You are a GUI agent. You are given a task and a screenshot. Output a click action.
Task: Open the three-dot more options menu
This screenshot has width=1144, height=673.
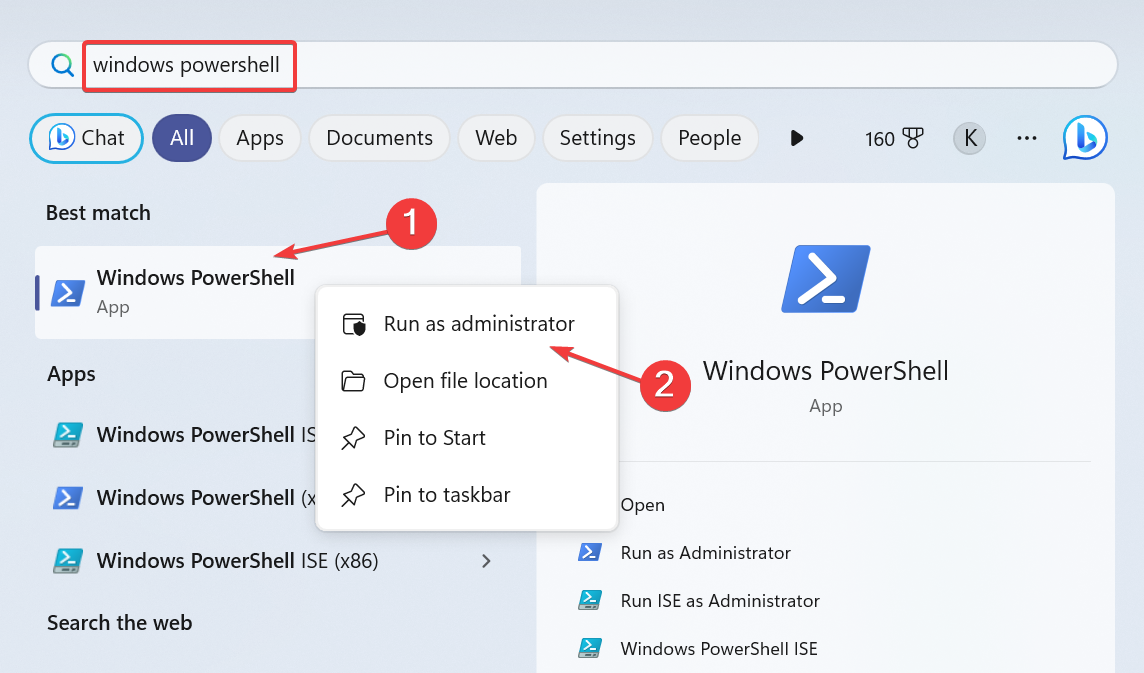tap(1027, 138)
